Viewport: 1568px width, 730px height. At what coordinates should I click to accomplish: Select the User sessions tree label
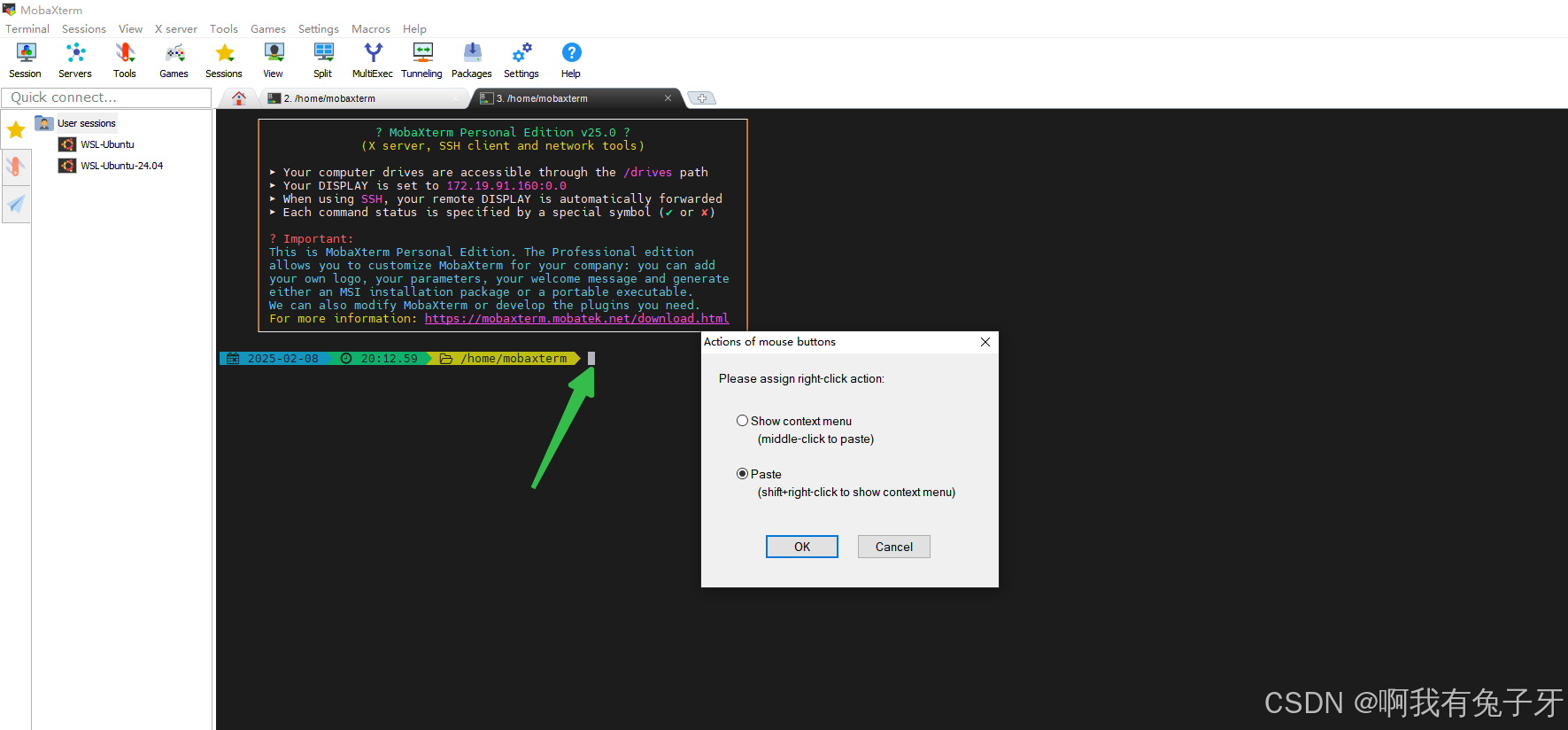(x=87, y=123)
